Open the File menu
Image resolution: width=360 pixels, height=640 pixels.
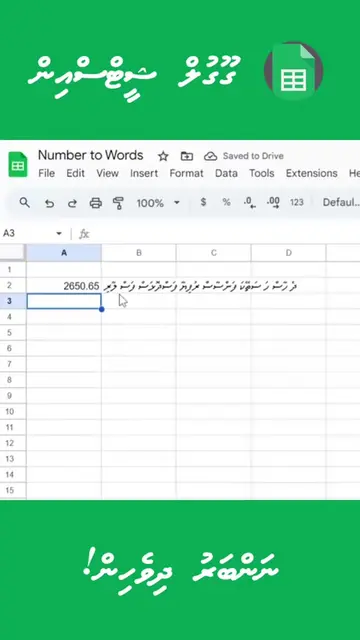click(47, 173)
